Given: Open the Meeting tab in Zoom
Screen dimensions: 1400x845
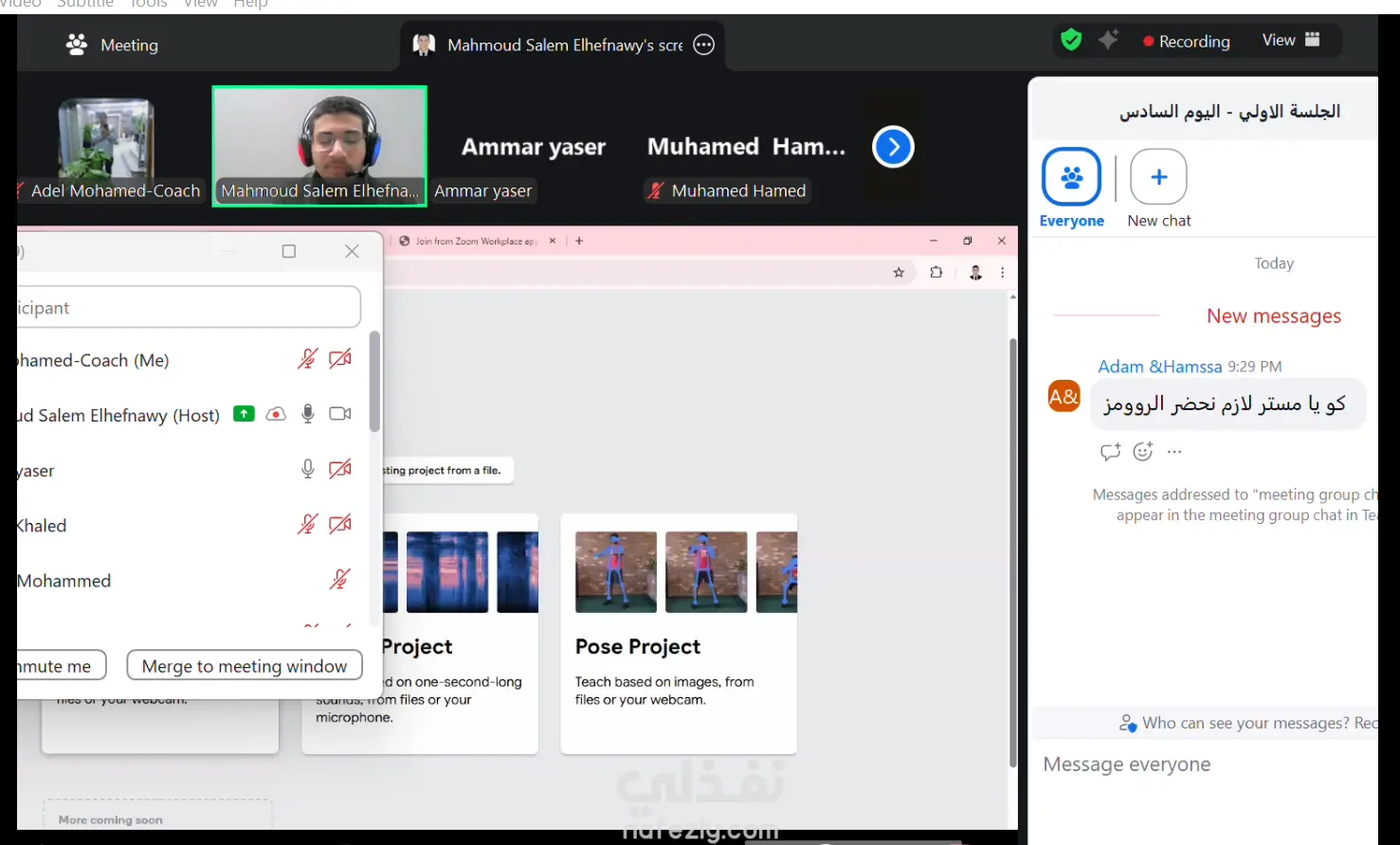Looking at the screenshot, I should 112,45.
